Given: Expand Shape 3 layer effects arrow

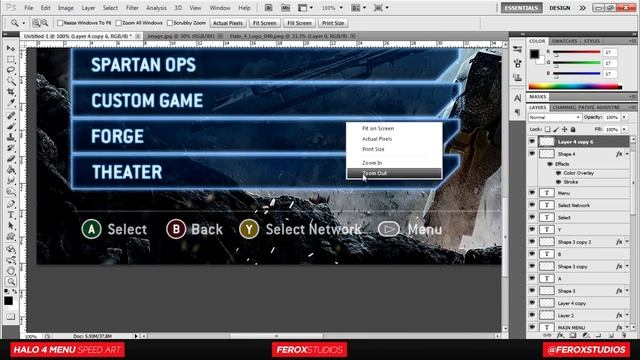Looking at the screenshot, I should tap(627, 291).
